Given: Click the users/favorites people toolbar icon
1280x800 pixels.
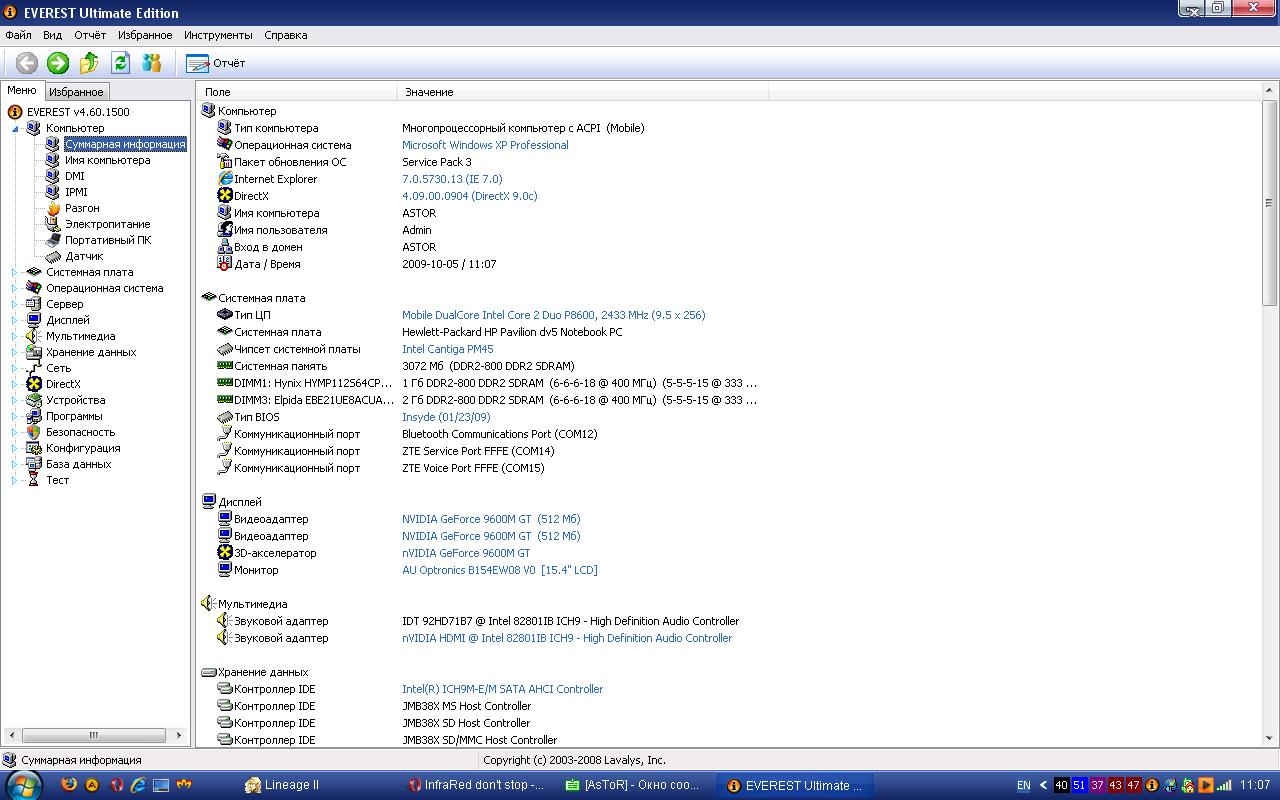Looking at the screenshot, I should (152, 63).
